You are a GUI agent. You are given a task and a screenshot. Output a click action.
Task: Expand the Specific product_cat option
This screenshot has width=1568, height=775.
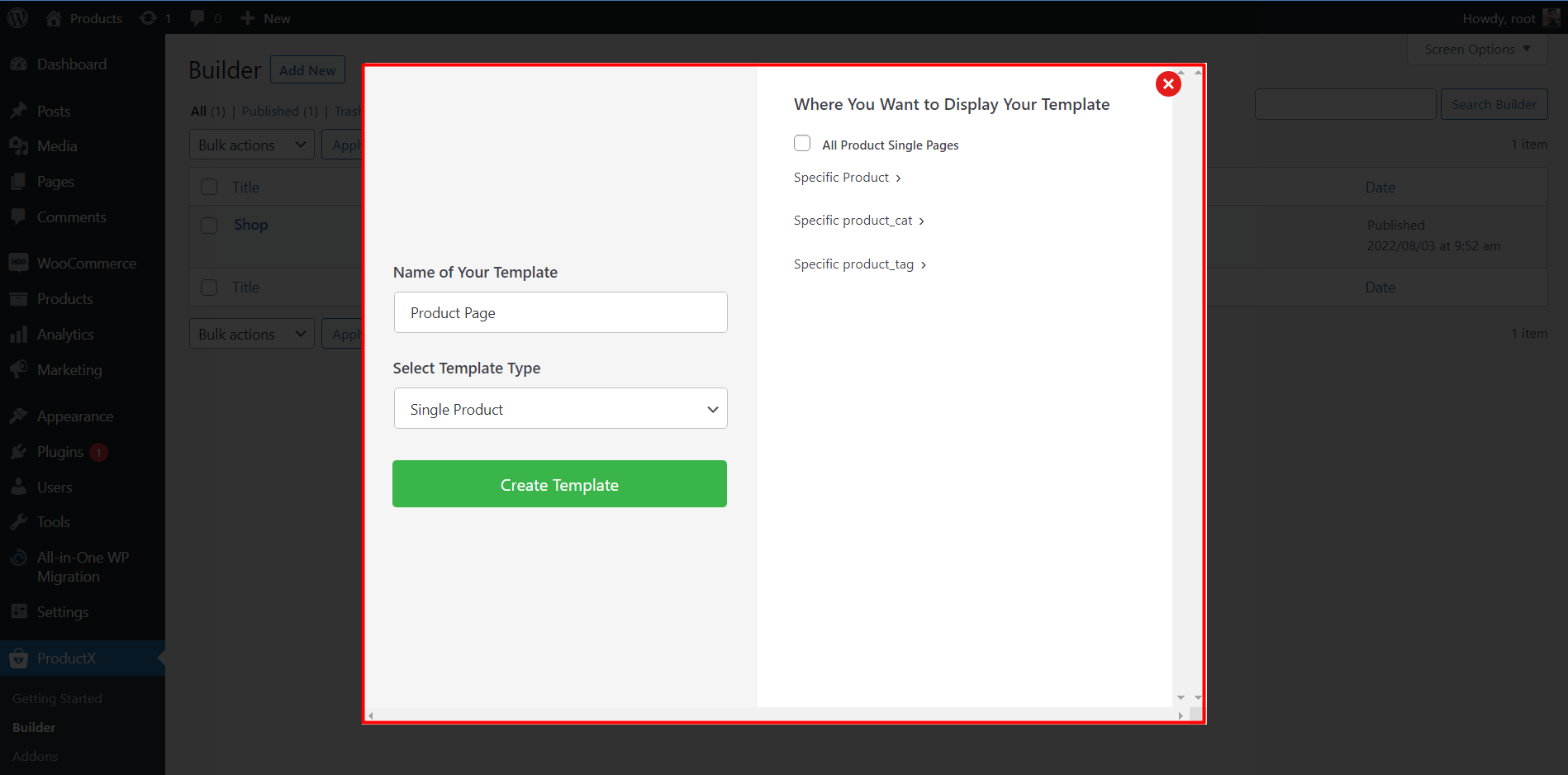(859, 221)
